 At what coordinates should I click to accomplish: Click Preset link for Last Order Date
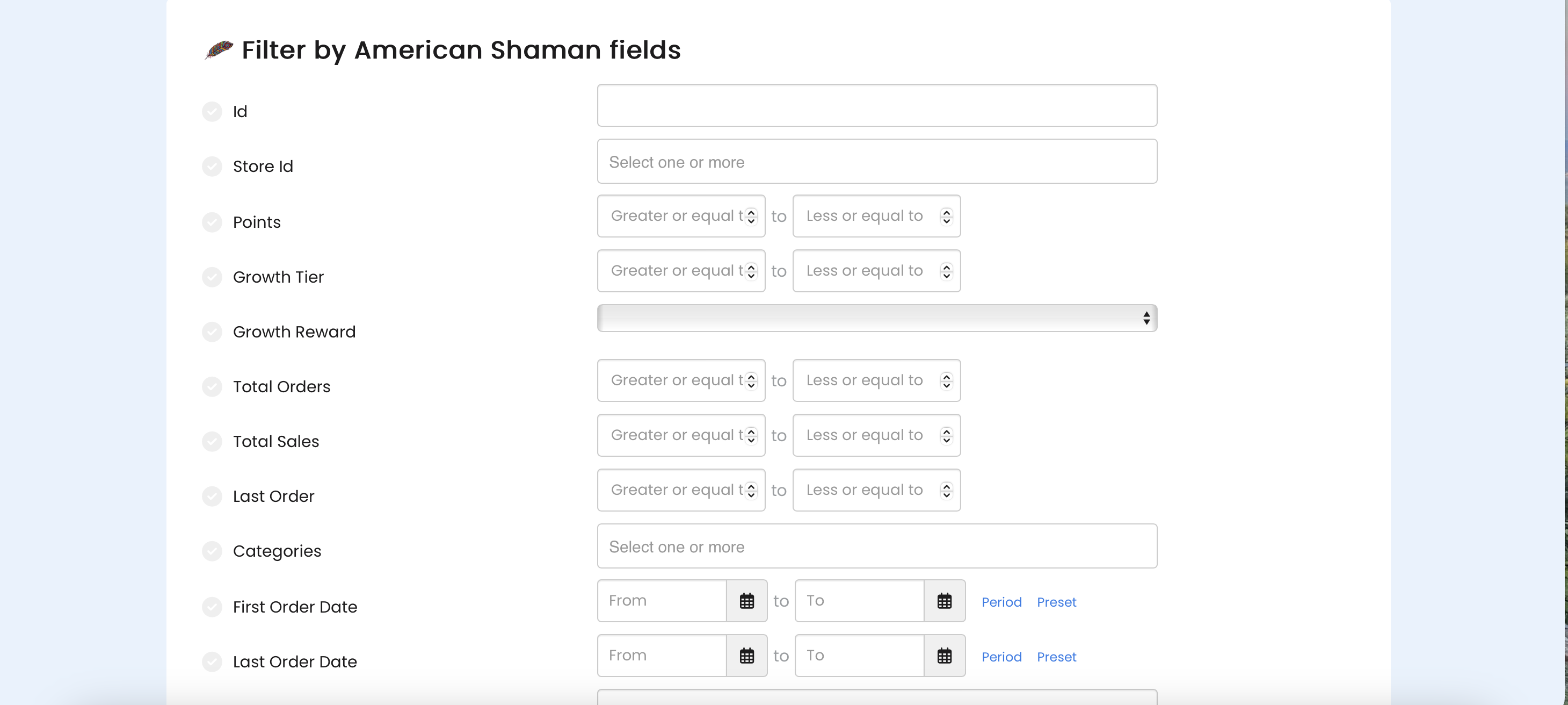click(x=1057, y=657)
